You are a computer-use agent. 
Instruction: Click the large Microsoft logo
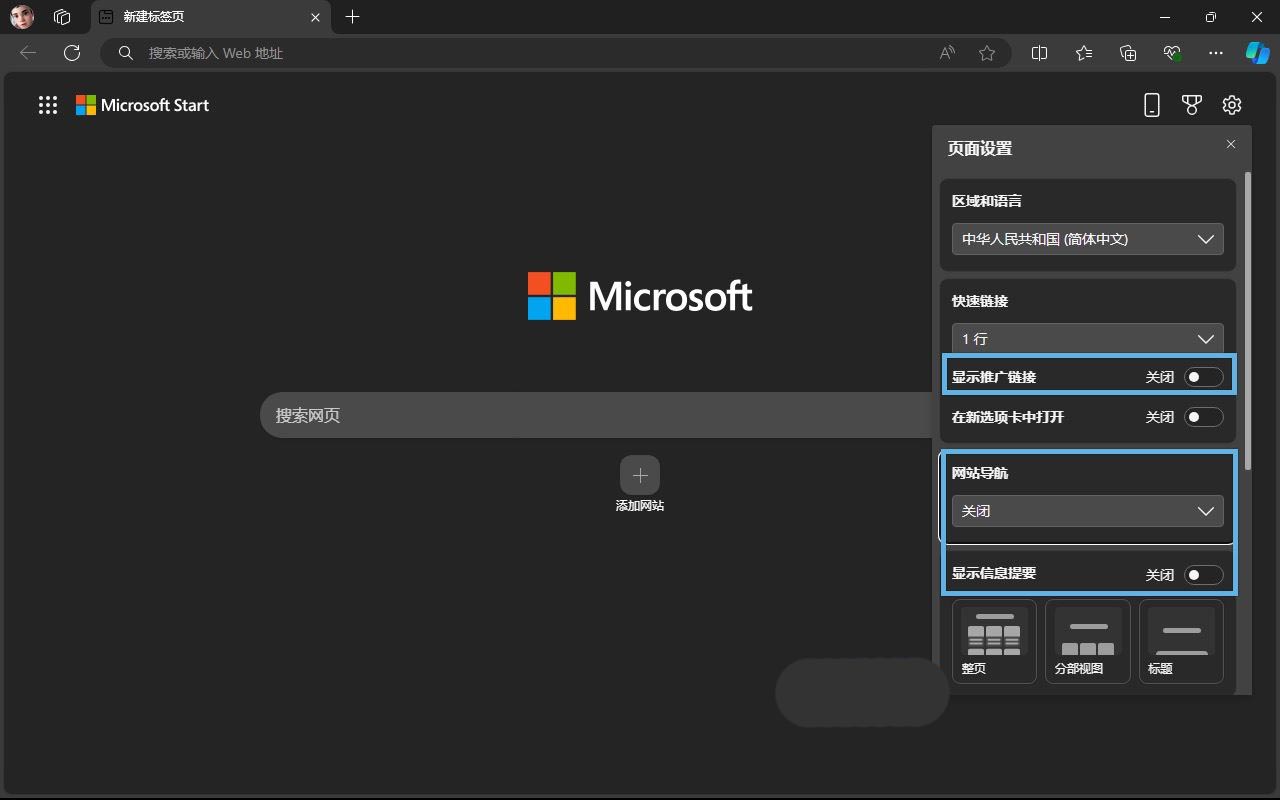[x=640, y=296]
